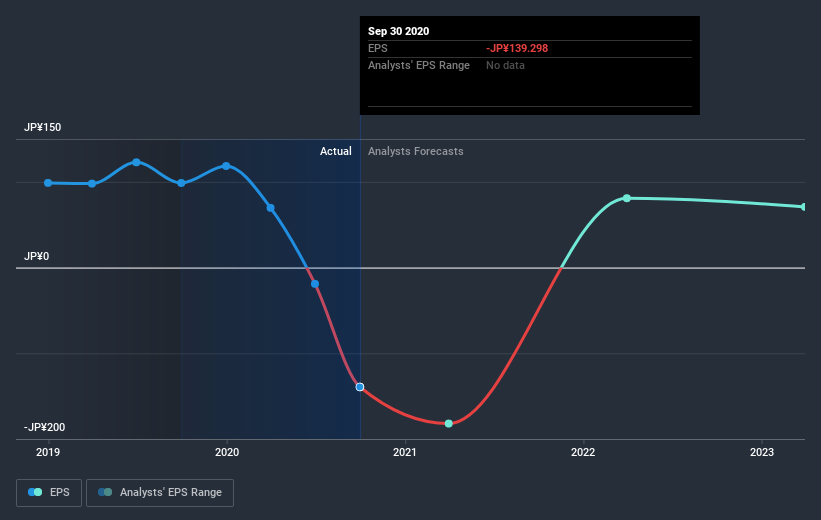Click the highlighted Sep 30 2020 data point

pyautogui.click(x=360, y=387)
